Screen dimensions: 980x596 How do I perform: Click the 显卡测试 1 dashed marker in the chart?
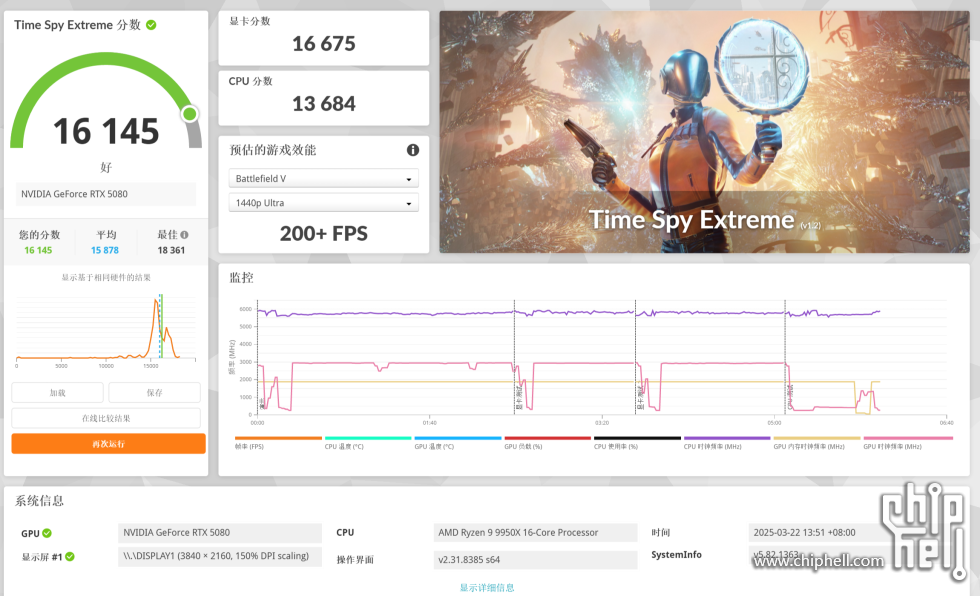click(x=515, y=356)
